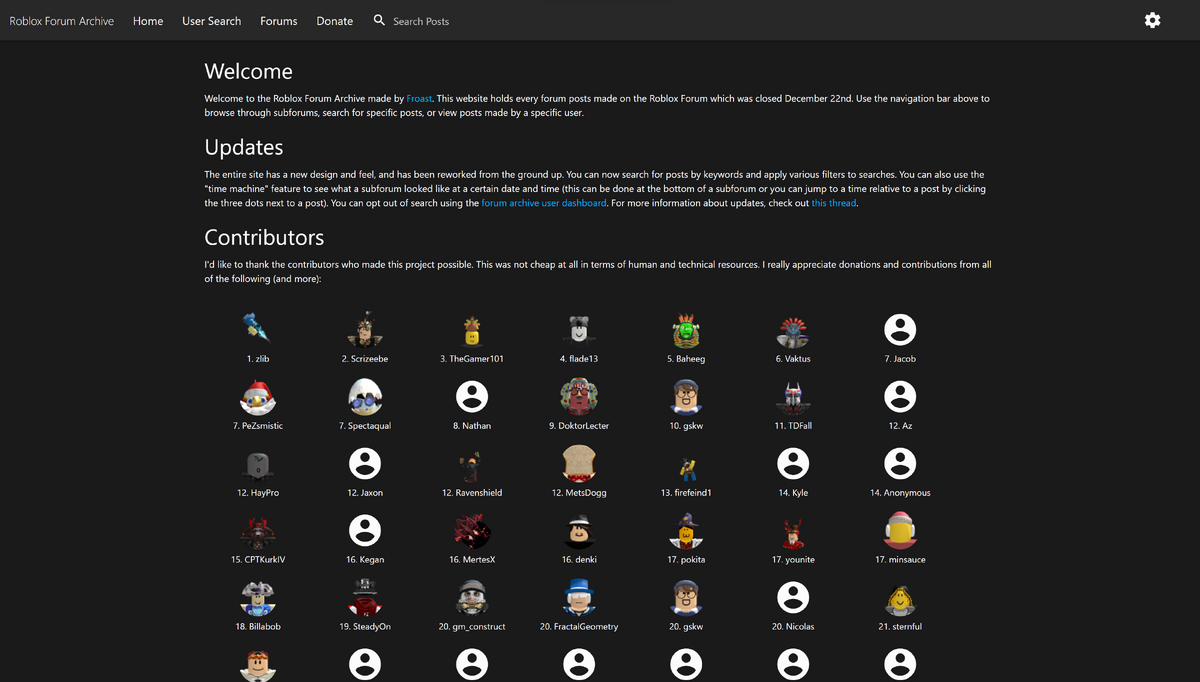Open MetsDogg's contributor avatar
The image size is (1200, 682).
tap(578, 462)
